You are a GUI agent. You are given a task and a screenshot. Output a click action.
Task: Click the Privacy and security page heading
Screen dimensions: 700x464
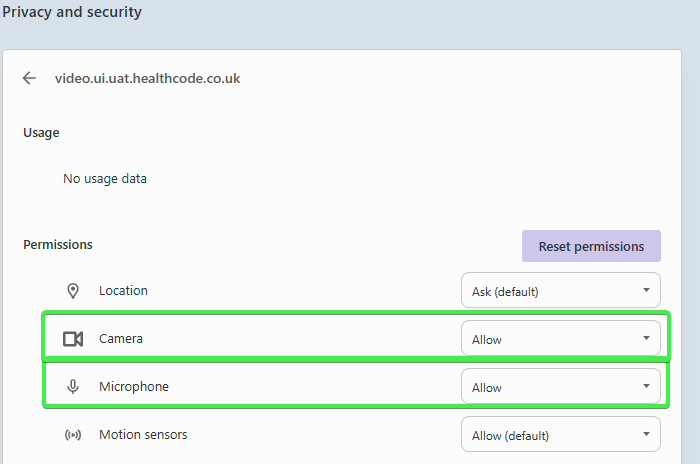click(x=72, y=13)
